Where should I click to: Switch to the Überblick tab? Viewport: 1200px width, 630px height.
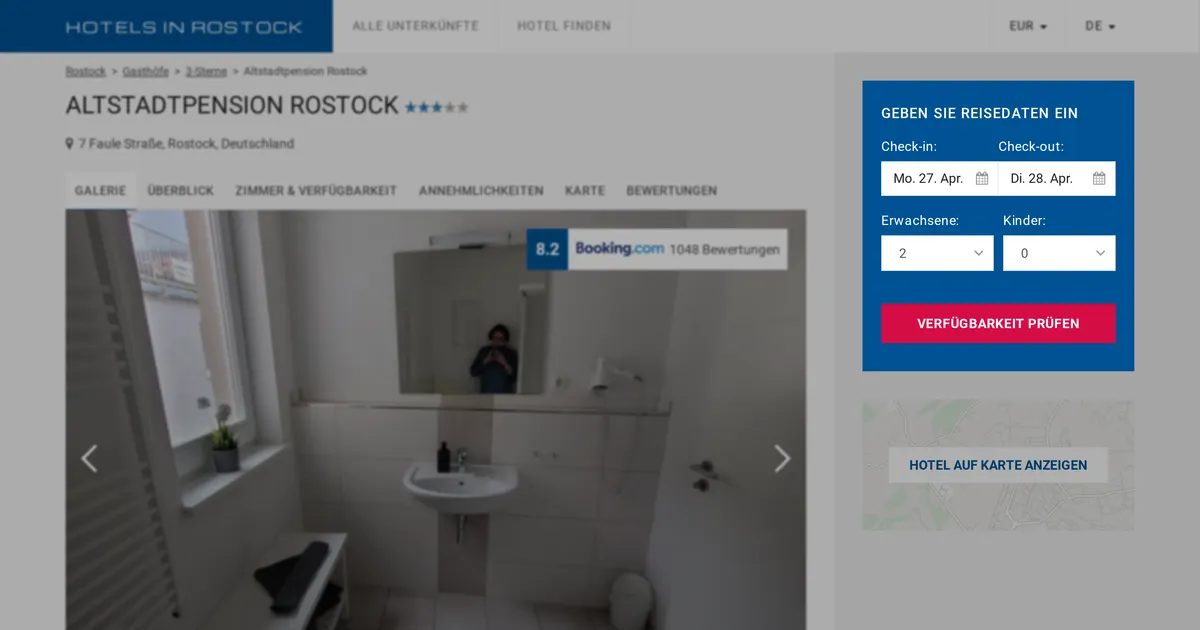180,190
